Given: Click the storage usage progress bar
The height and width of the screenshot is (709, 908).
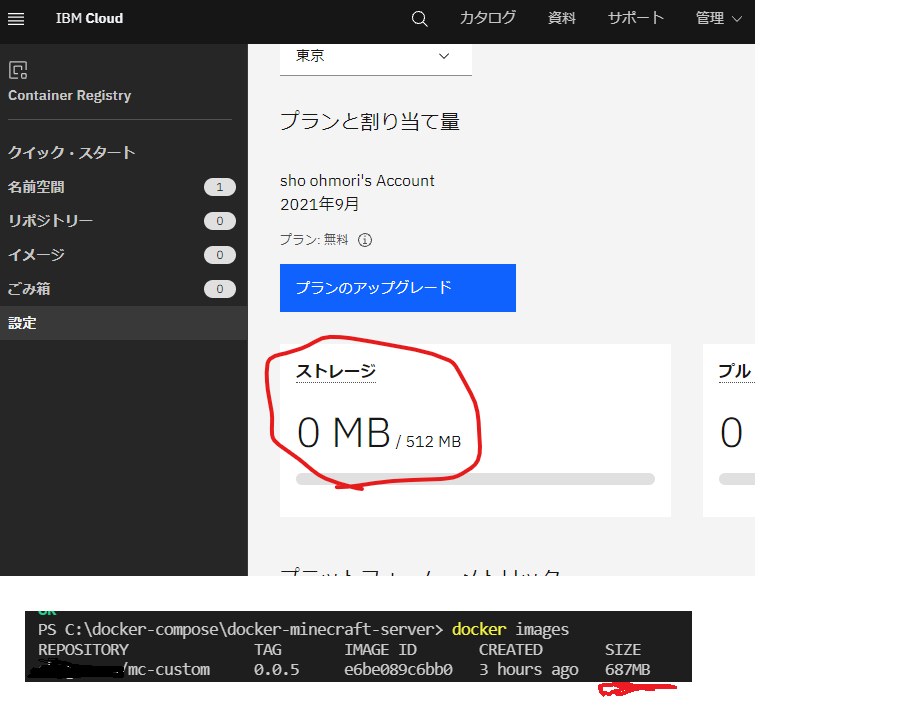Looking at the screenshot, I should click(475, 479).
